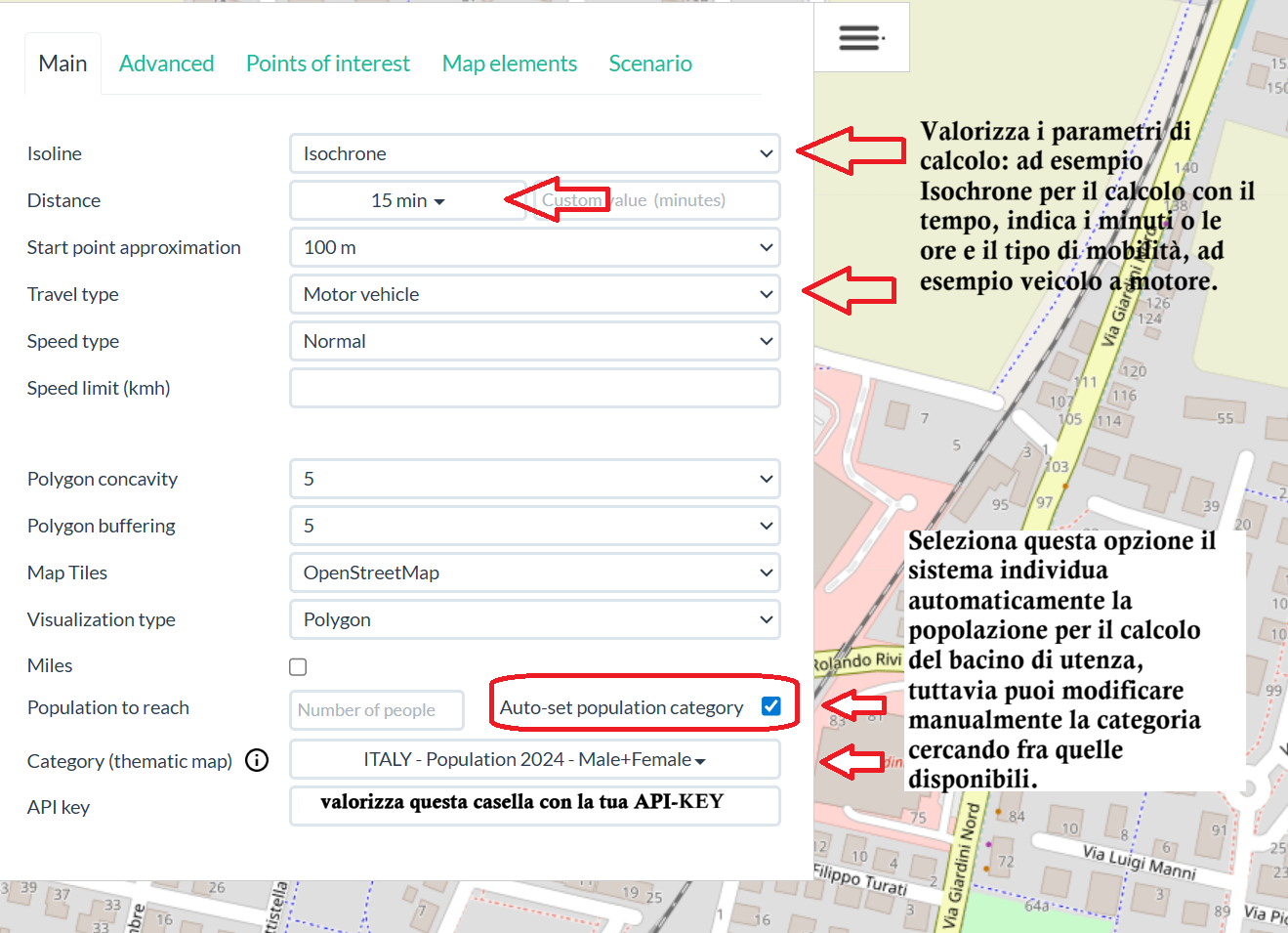Image resolution: width=1288 pixels, height=933 pixels.
Task: Click the Speed limit (kmh) input field
Action: tap(534, 388)
